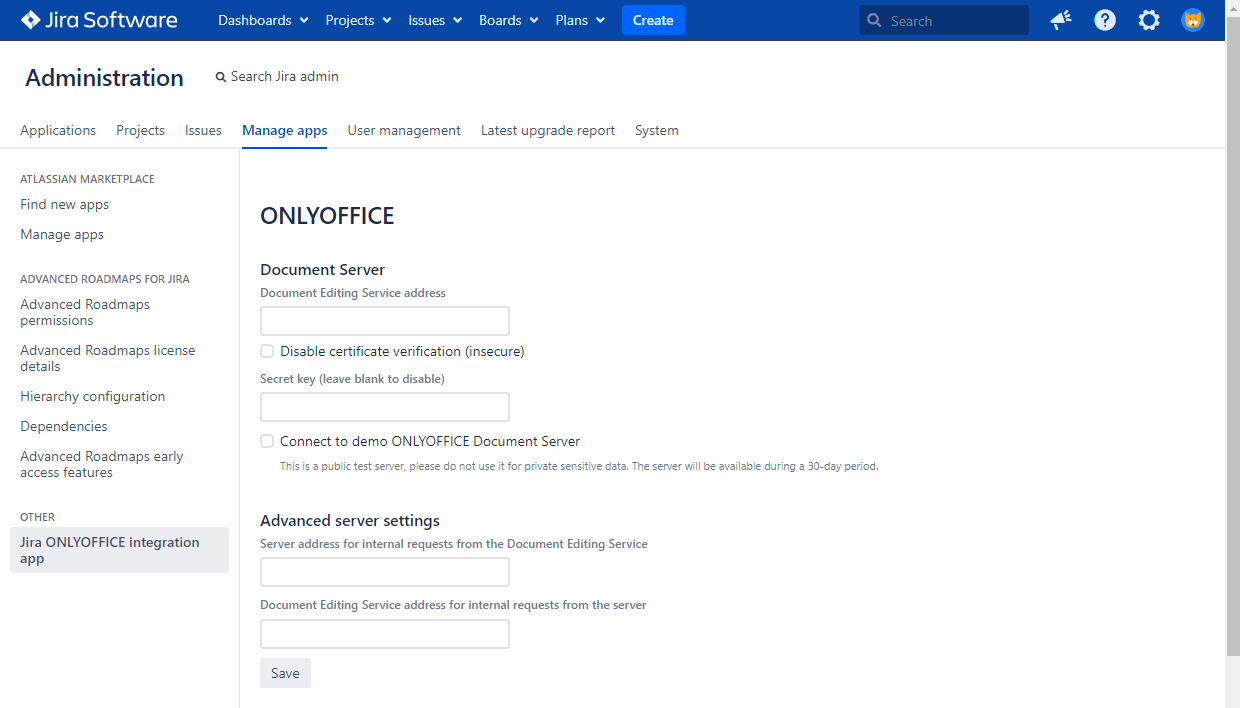Open the Manage apps sidebar link

click(x=62, y=234)
